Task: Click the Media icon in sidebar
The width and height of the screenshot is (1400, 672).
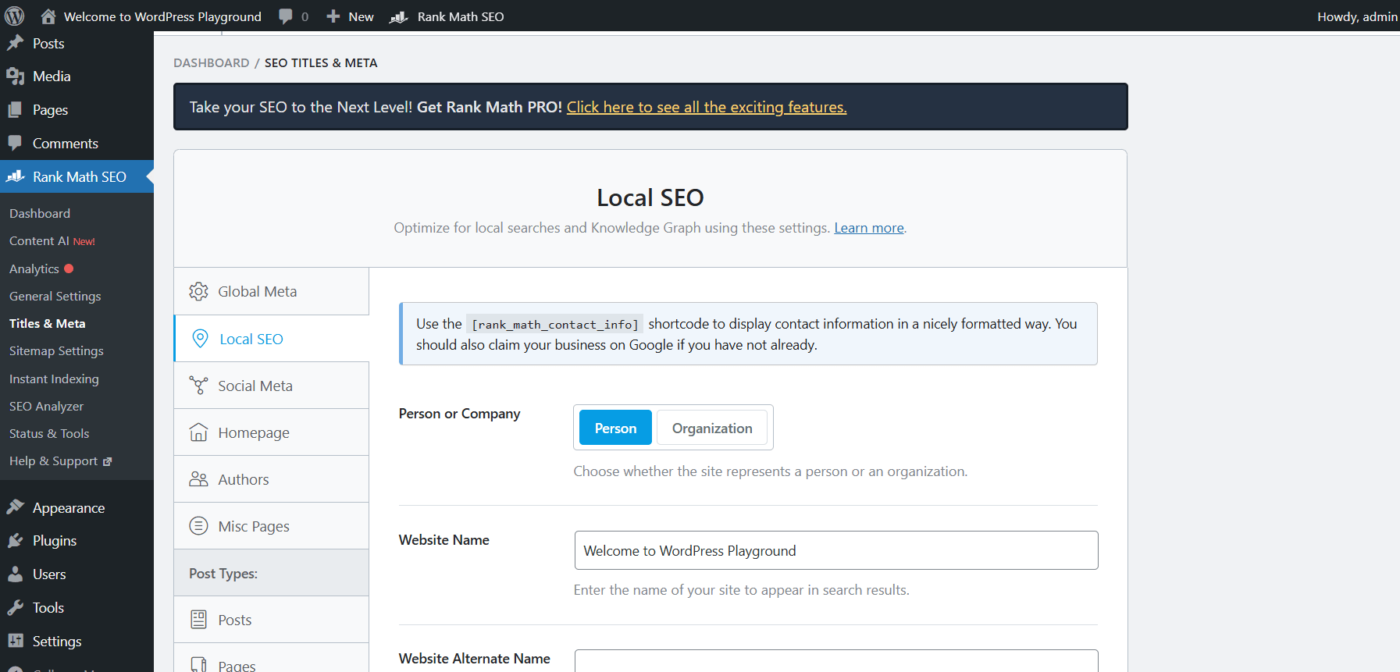Action: pos(15,77)
